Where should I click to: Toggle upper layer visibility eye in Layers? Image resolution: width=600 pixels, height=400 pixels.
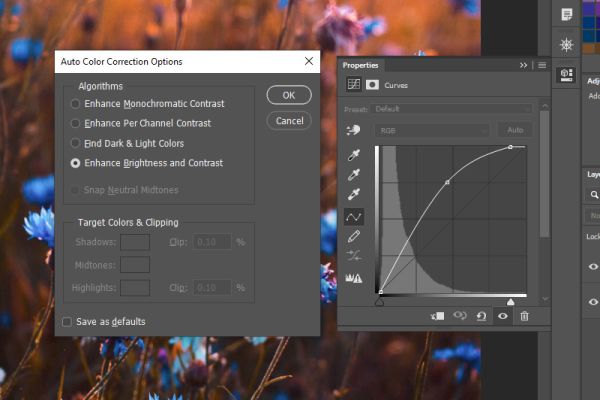(593, 266)
